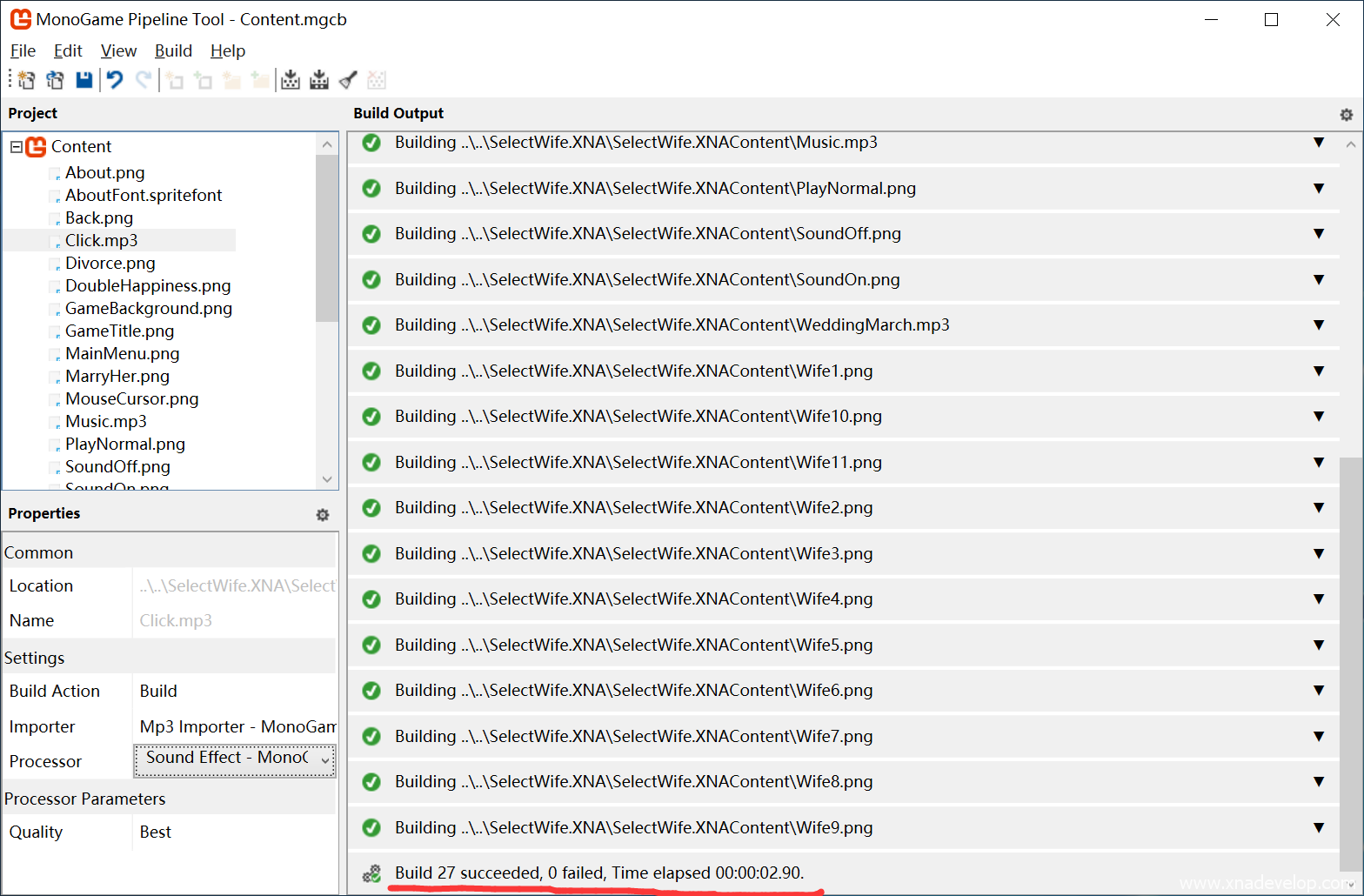1364x896 pixels.
Task: Select GameBackground.png in the project tree
Action: coord(148,309)
